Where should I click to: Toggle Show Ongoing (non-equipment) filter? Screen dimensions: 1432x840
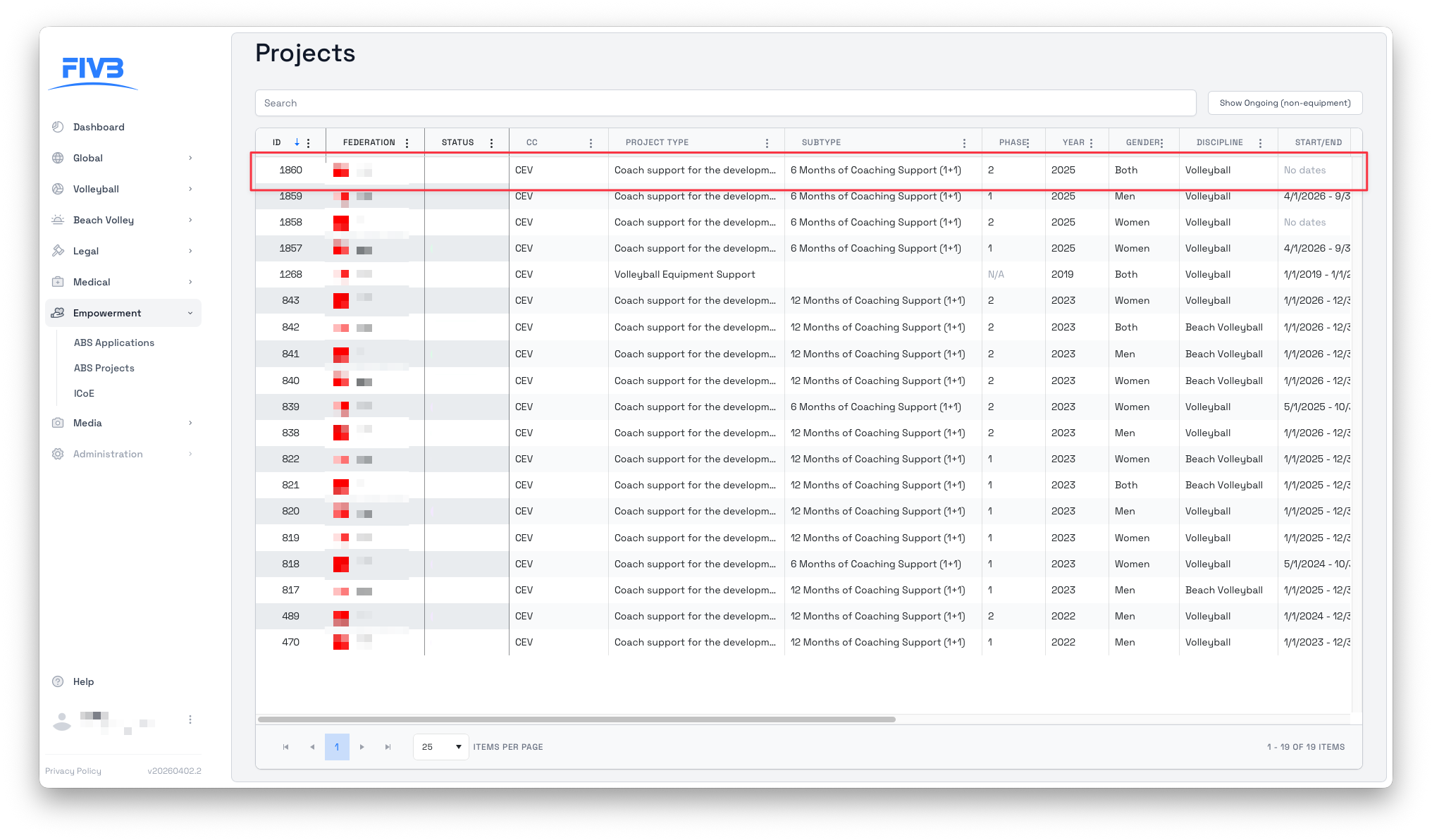click(x=1285, y=103)
